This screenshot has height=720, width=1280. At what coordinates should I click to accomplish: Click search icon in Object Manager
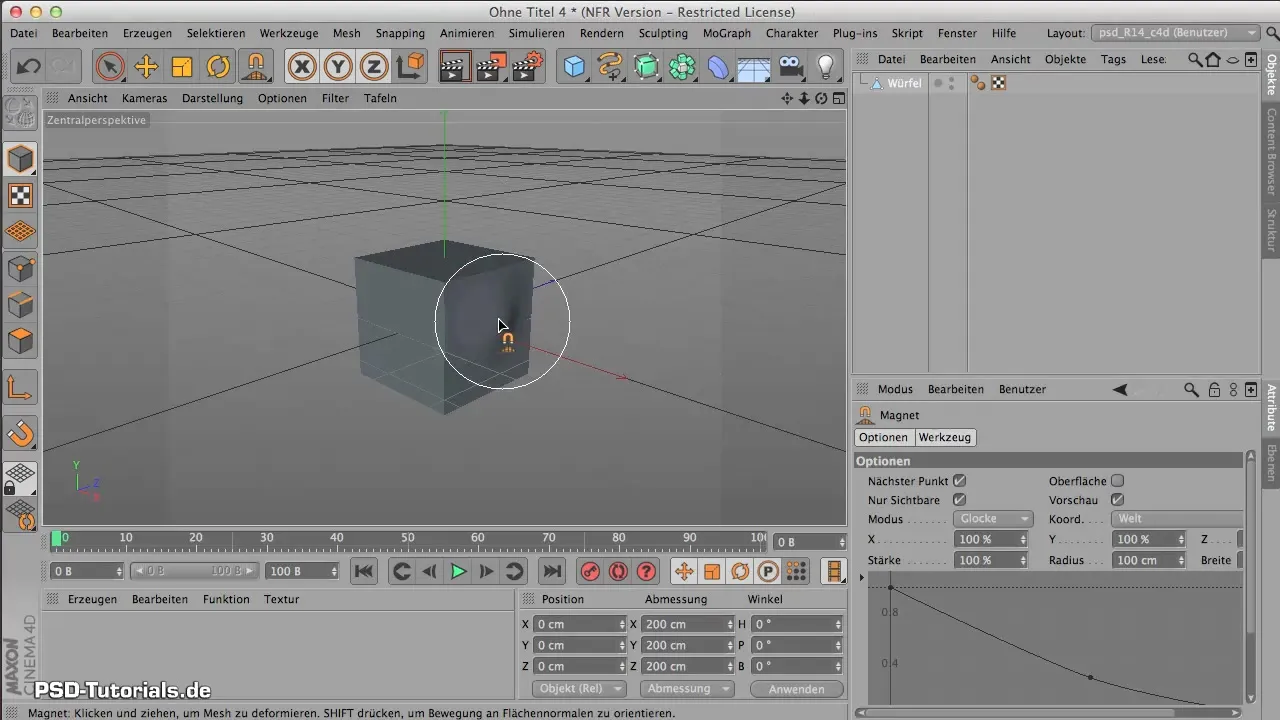point(1195,60)
